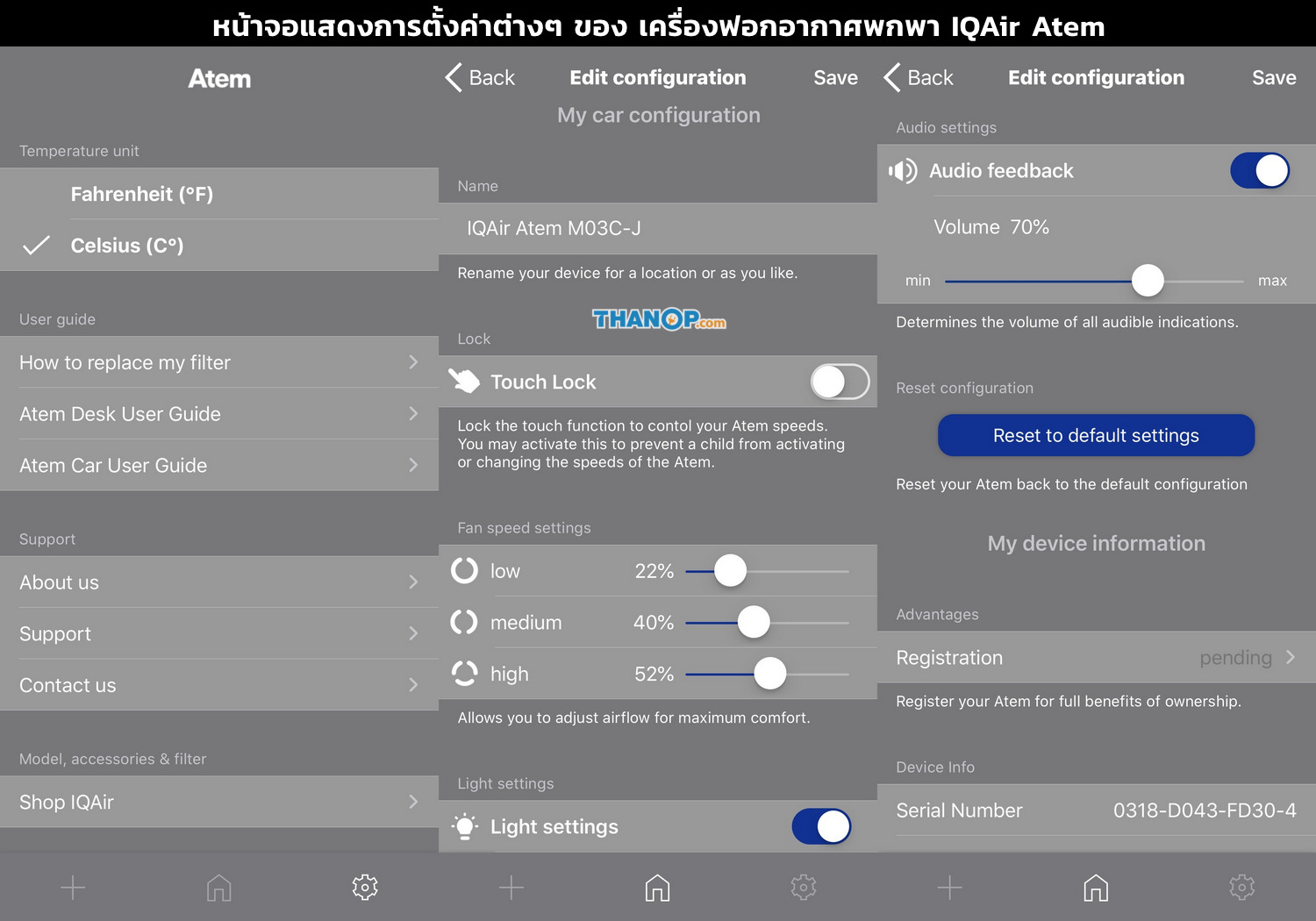Tap the home icon in the middle panel
This screenshot has width=1316, height=921.
657,888
